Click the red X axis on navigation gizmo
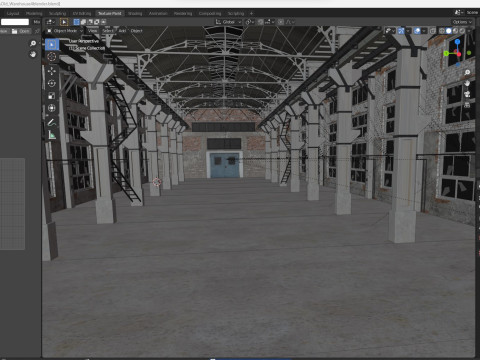 point(459,54)
